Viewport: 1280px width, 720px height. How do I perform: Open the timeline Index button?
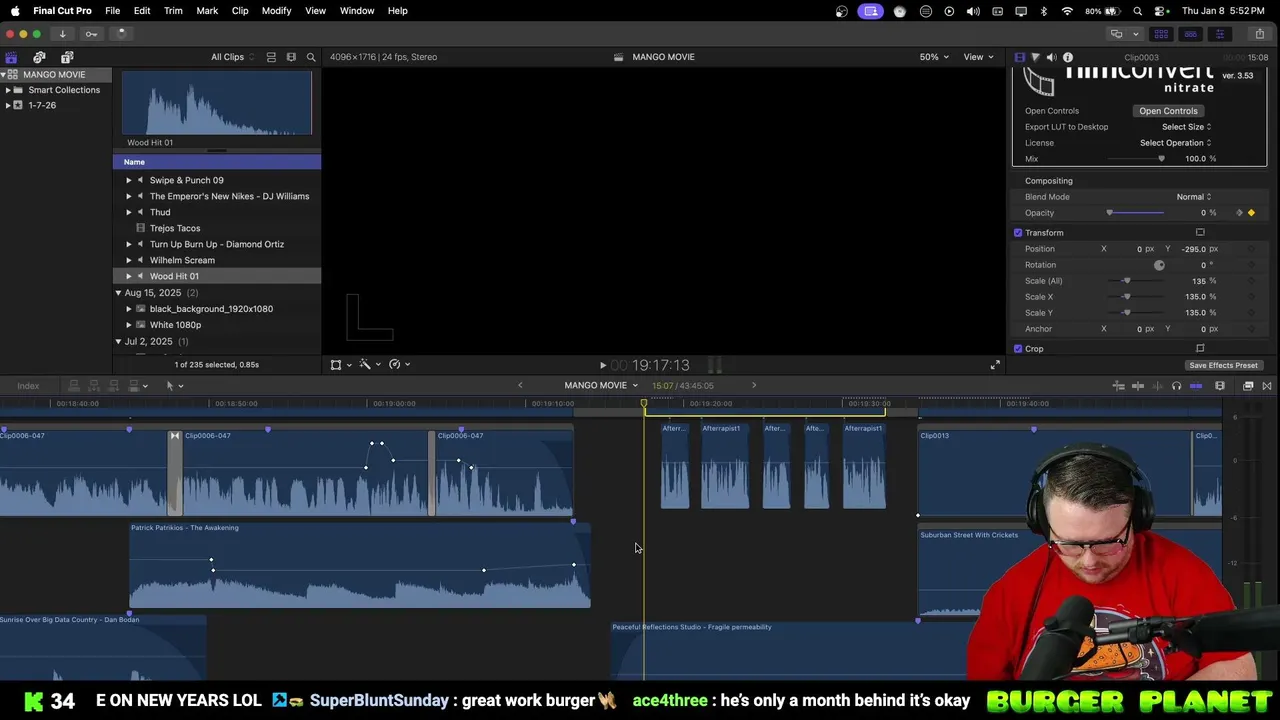[28, 386]
